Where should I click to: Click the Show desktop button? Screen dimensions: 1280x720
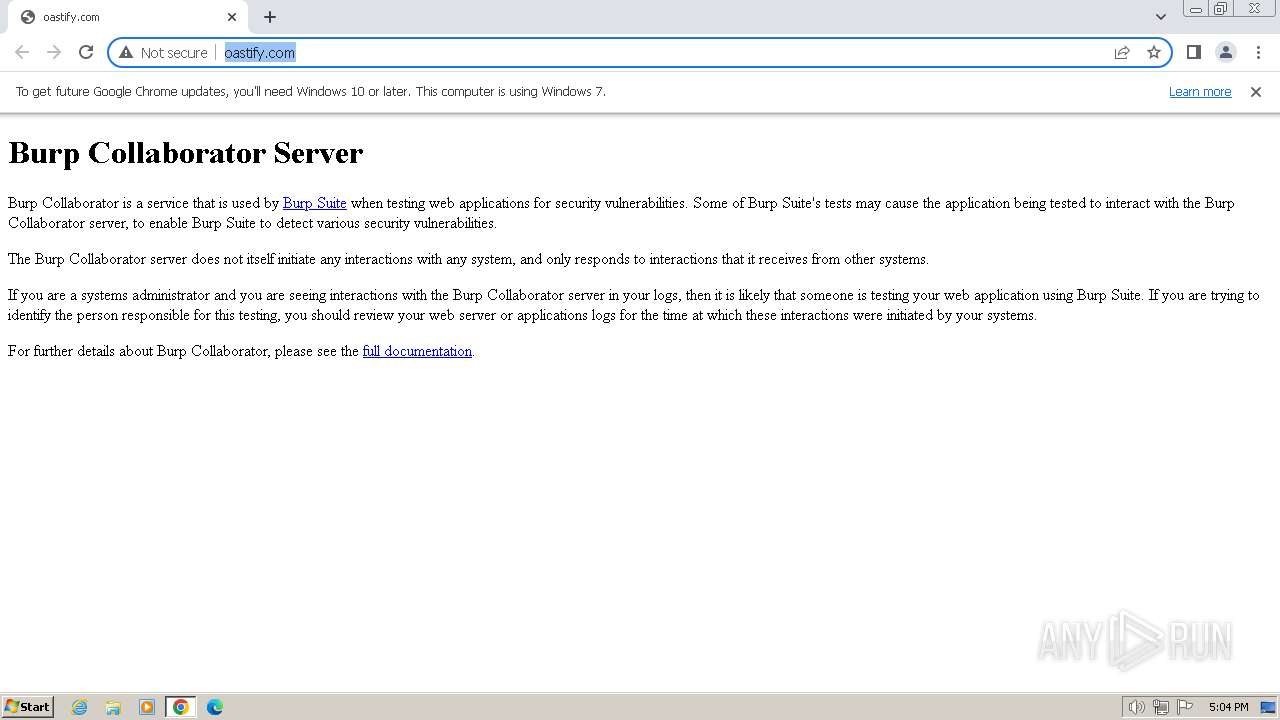point(1269,707)
